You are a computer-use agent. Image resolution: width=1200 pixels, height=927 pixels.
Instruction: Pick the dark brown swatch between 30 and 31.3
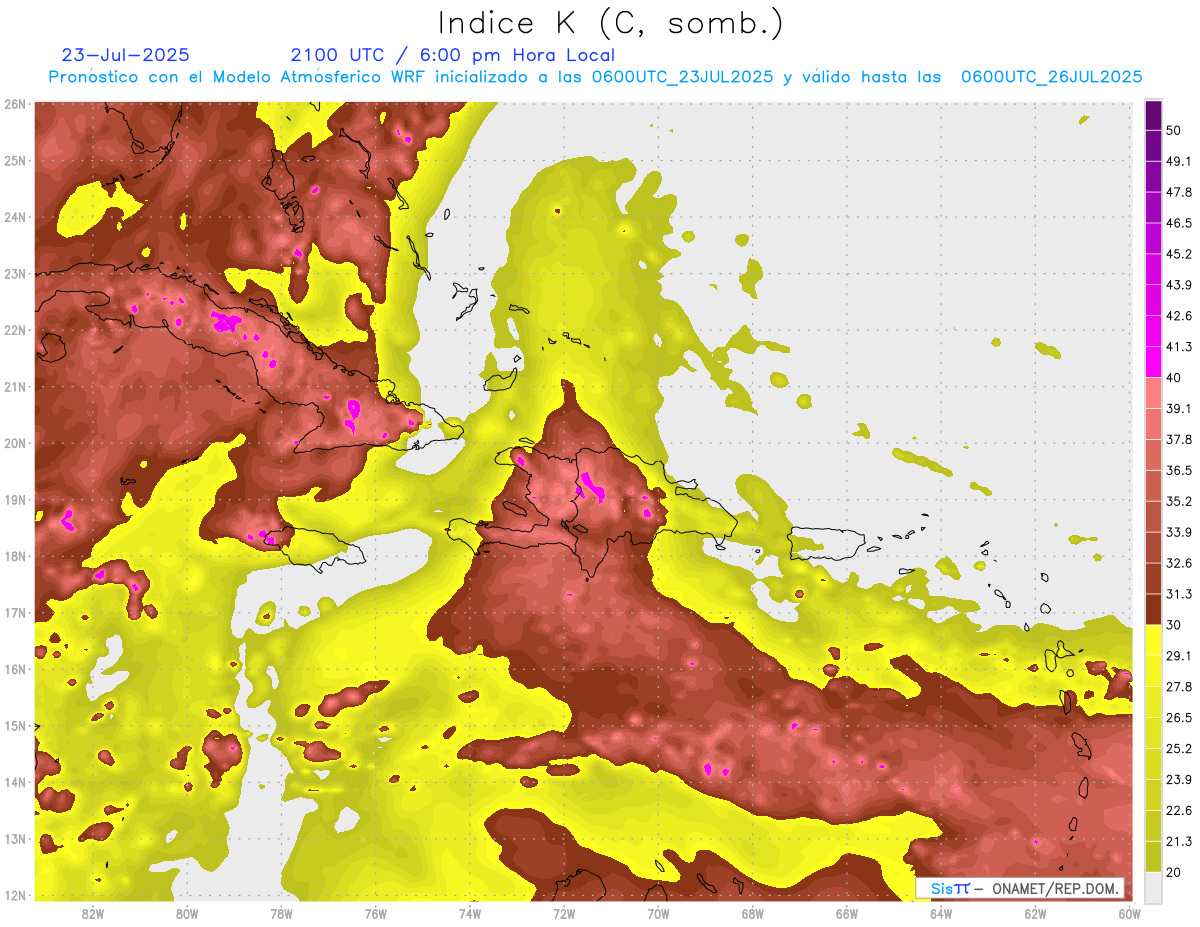pyautogui.click(x=1153, y=610)
